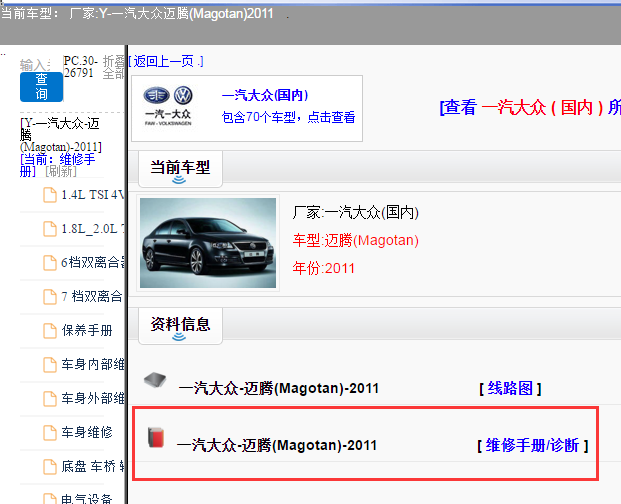Click the file icon next to 7 档双离合
Image resolution: width=621 pixels, height=504 pixels.
[50, 297]
